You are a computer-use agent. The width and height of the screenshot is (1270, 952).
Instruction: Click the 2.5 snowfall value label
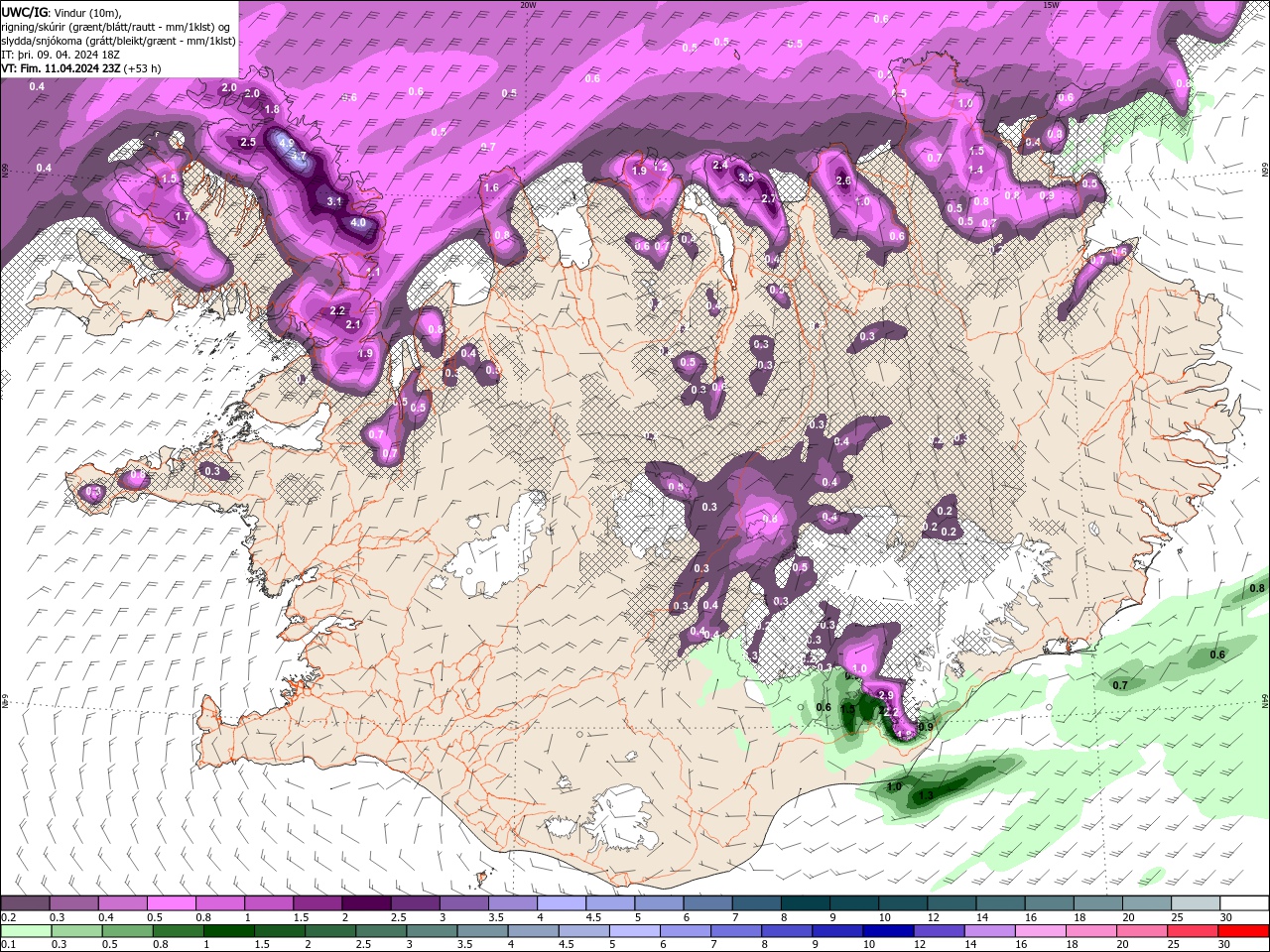(x=248, y=142)
